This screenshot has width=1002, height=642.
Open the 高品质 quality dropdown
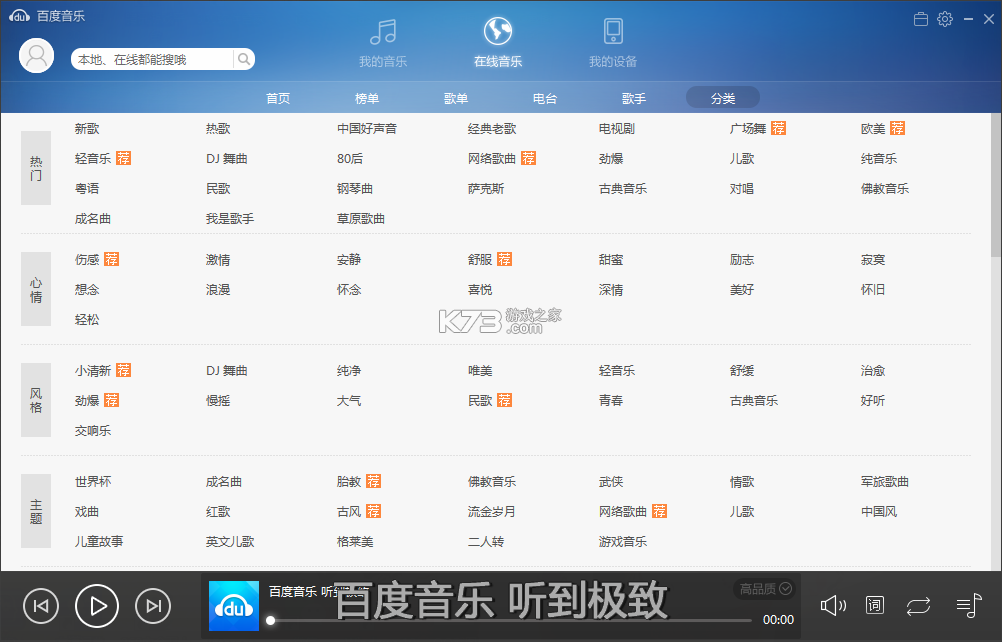pyautogui.click(x=766, y=588)
